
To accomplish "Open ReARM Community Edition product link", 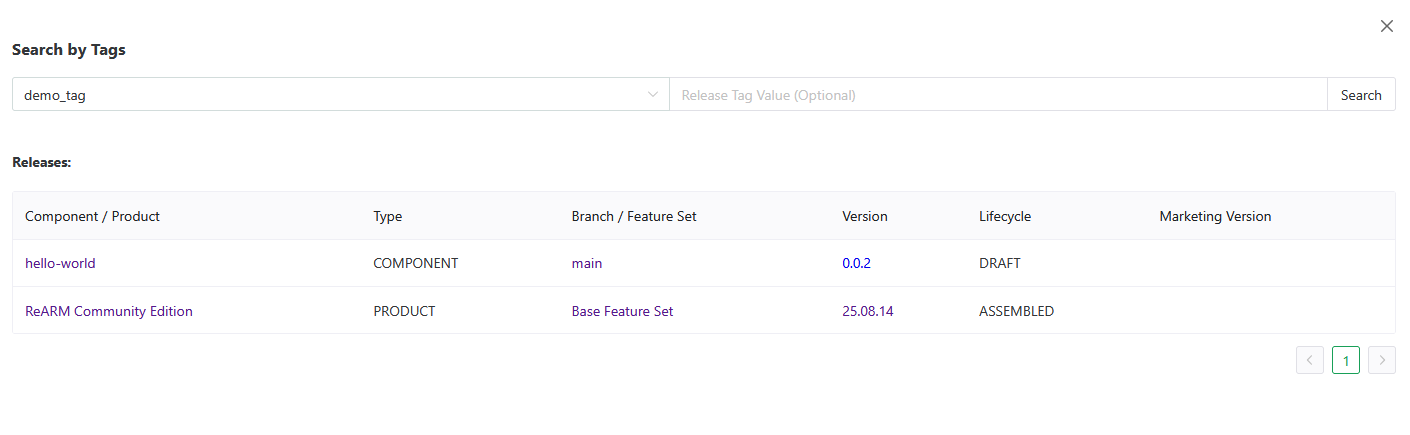I will [109, 311].
